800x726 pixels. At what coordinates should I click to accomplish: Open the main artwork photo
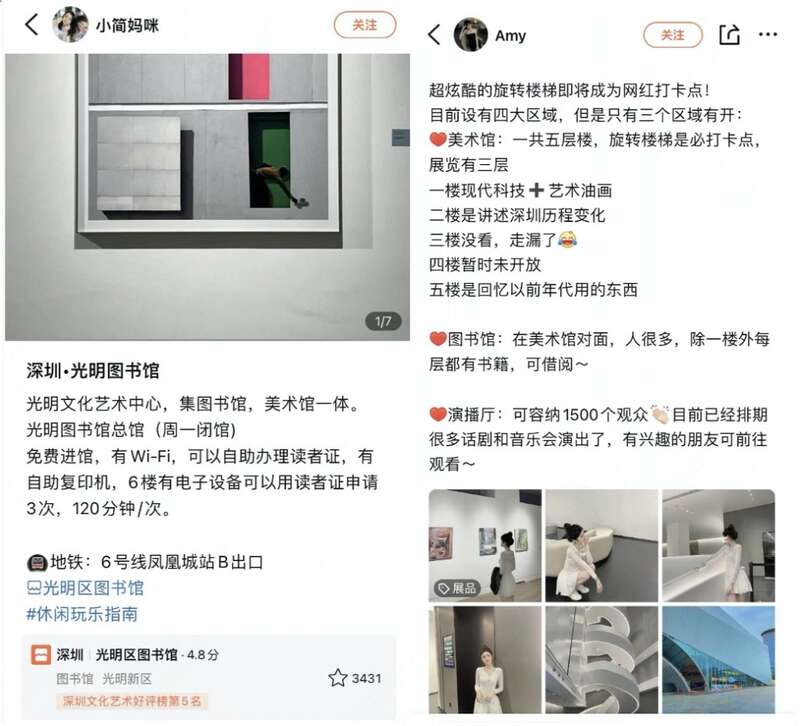point(208,197)
